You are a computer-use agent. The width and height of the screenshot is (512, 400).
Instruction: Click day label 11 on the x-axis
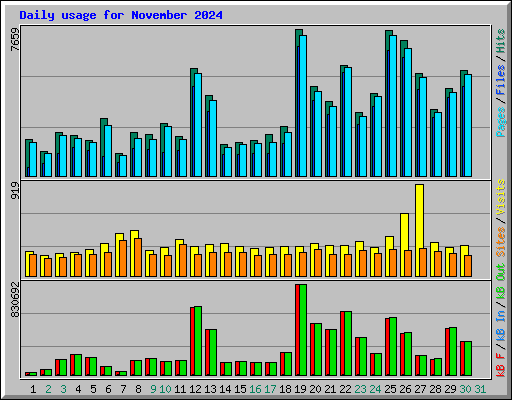coord(180,389)
